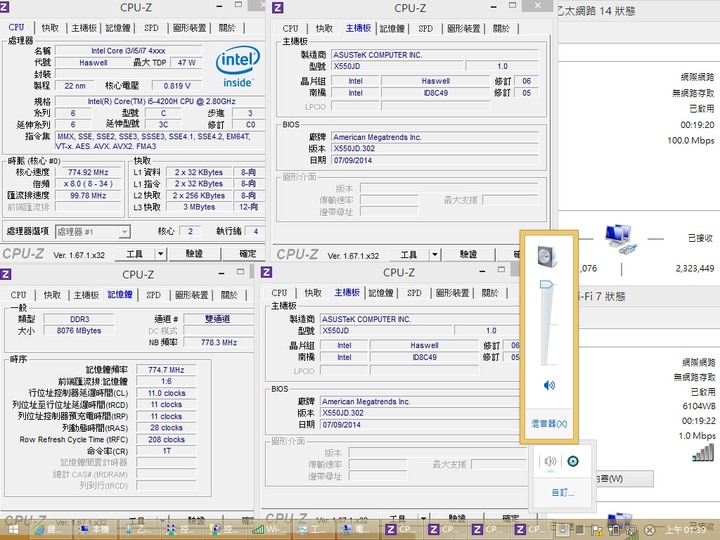This screenshot has width=720, height=540.
Task: Click the volume slider thumb in the popup
Action: [546, 285]
